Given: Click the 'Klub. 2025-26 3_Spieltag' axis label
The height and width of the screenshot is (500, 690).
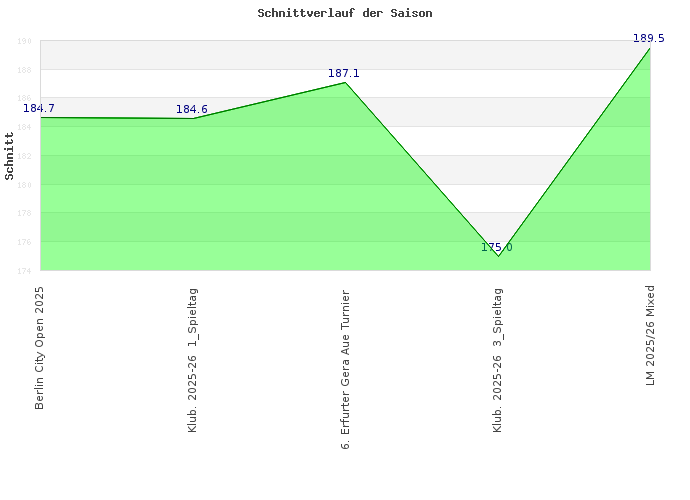Looking at the screenshot, I should pos(498,360).
